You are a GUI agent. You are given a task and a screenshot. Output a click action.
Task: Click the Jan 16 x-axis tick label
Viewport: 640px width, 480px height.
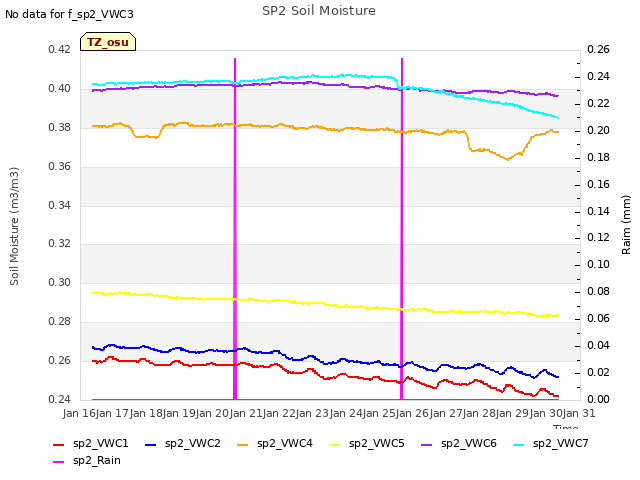click(79, 413)
